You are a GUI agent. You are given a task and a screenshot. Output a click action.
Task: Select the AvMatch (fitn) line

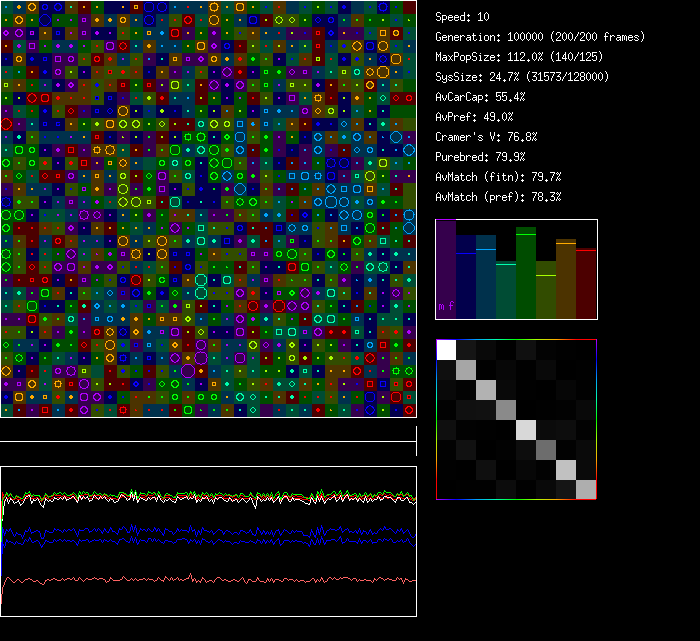(x=498, y=177)
